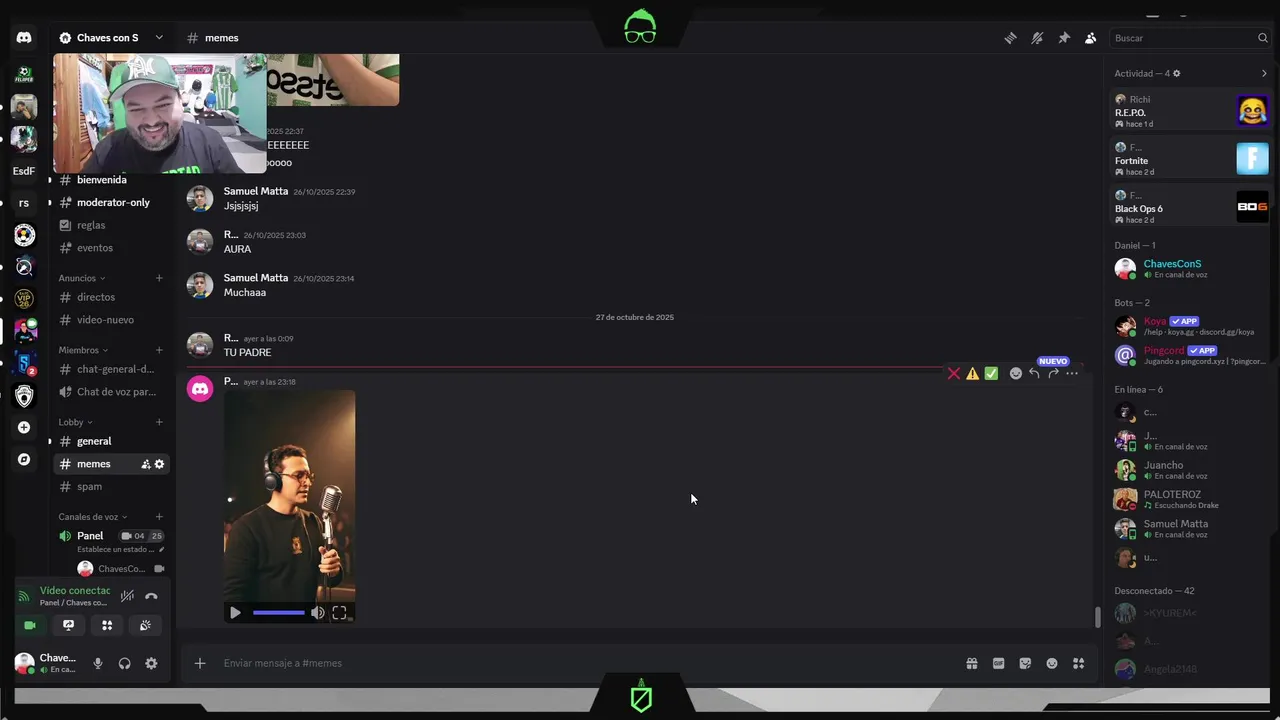Open Discover servers compass icon
This screenshot has width=1280, height=720.
(24, 459)
